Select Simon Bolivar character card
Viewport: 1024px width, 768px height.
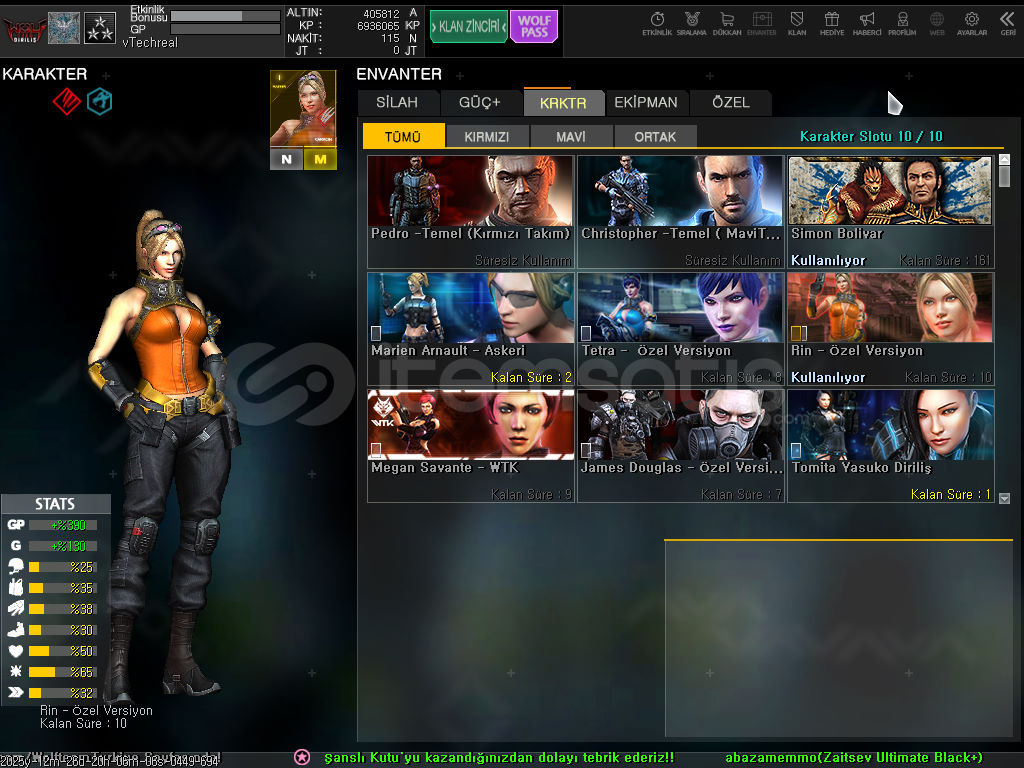[x=891, y=212]
